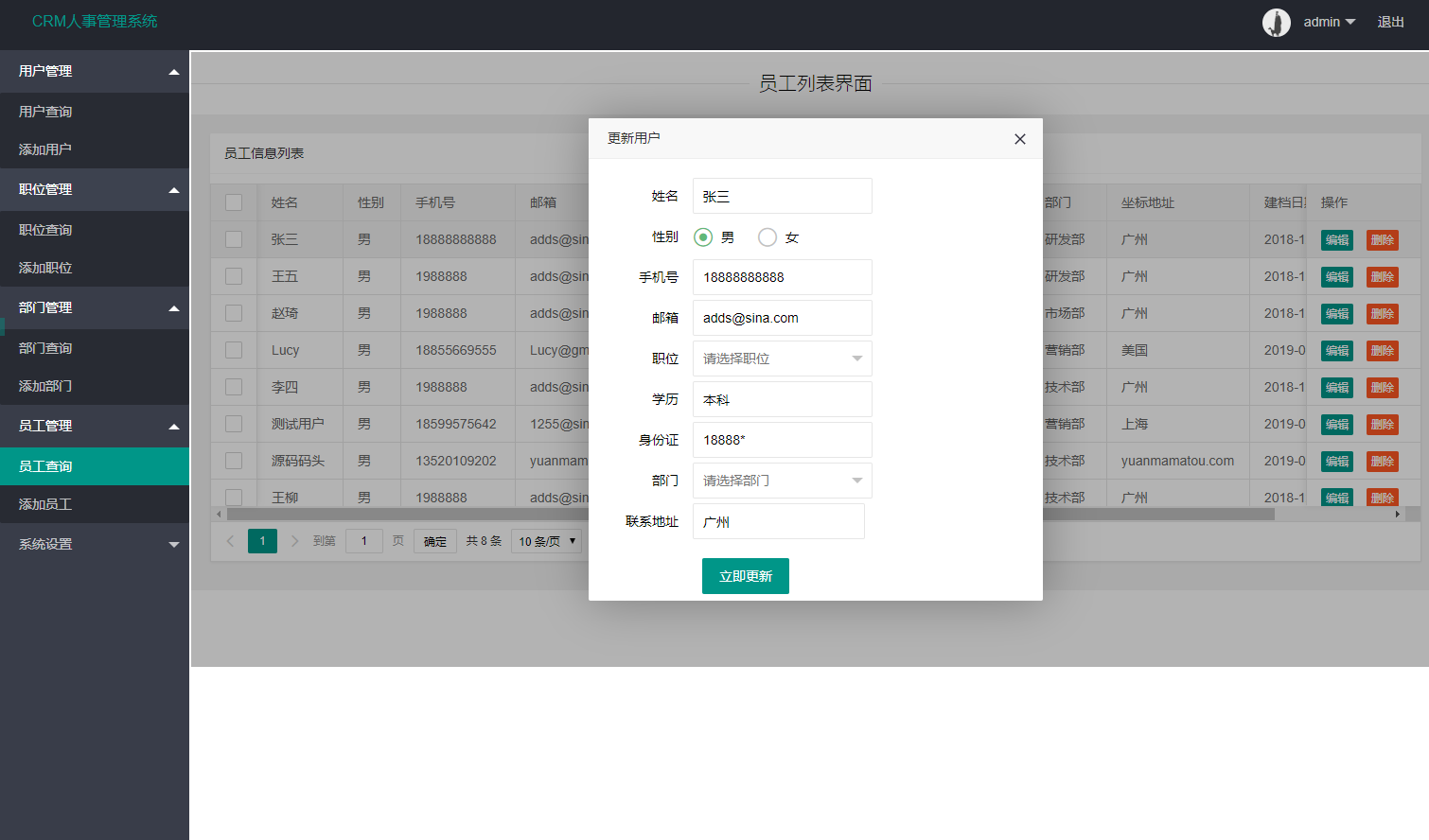Click 退出 to log out

pyautogui.click(x=1390, y=22)
